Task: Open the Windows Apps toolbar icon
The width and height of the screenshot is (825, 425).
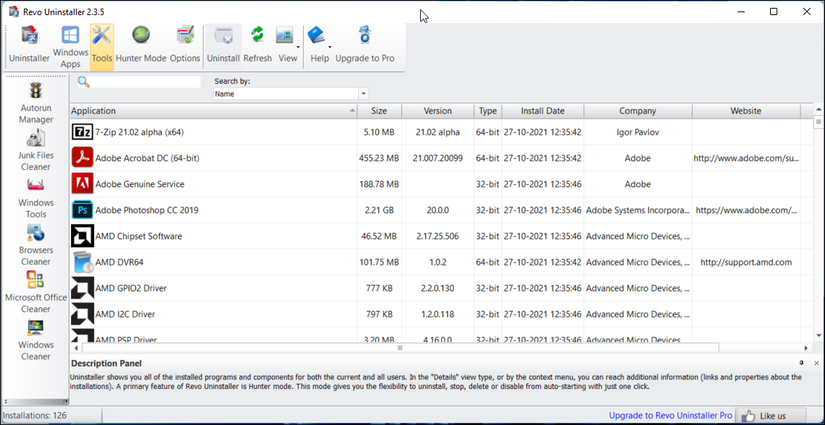Action: (x=70, y=46)
